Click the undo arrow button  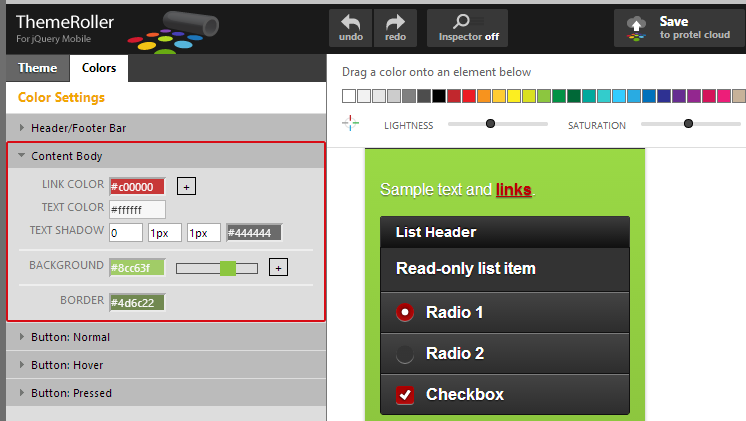pyautogui.click(x=351, y=28)
